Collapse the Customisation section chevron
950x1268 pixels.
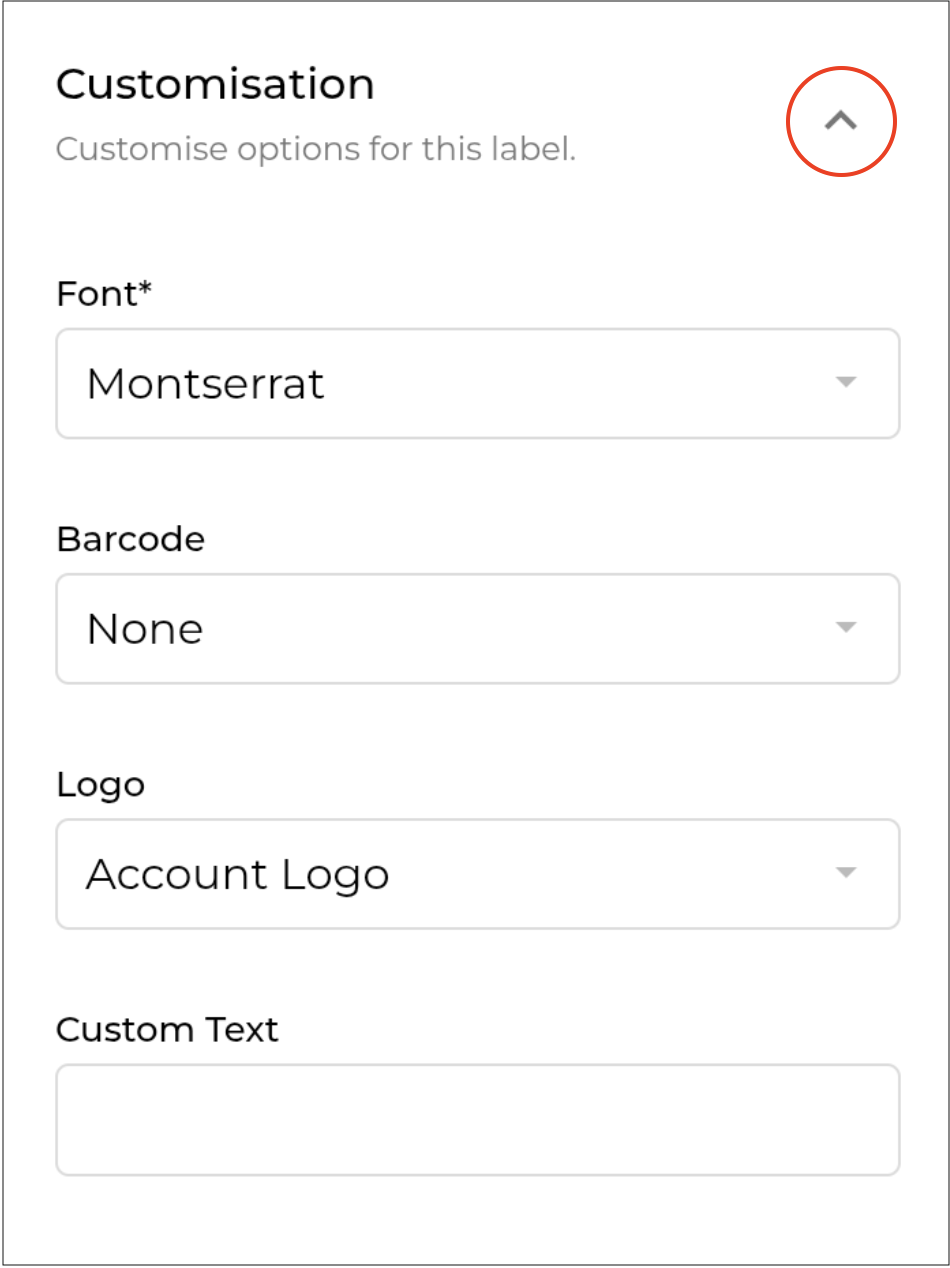(841, 121)
